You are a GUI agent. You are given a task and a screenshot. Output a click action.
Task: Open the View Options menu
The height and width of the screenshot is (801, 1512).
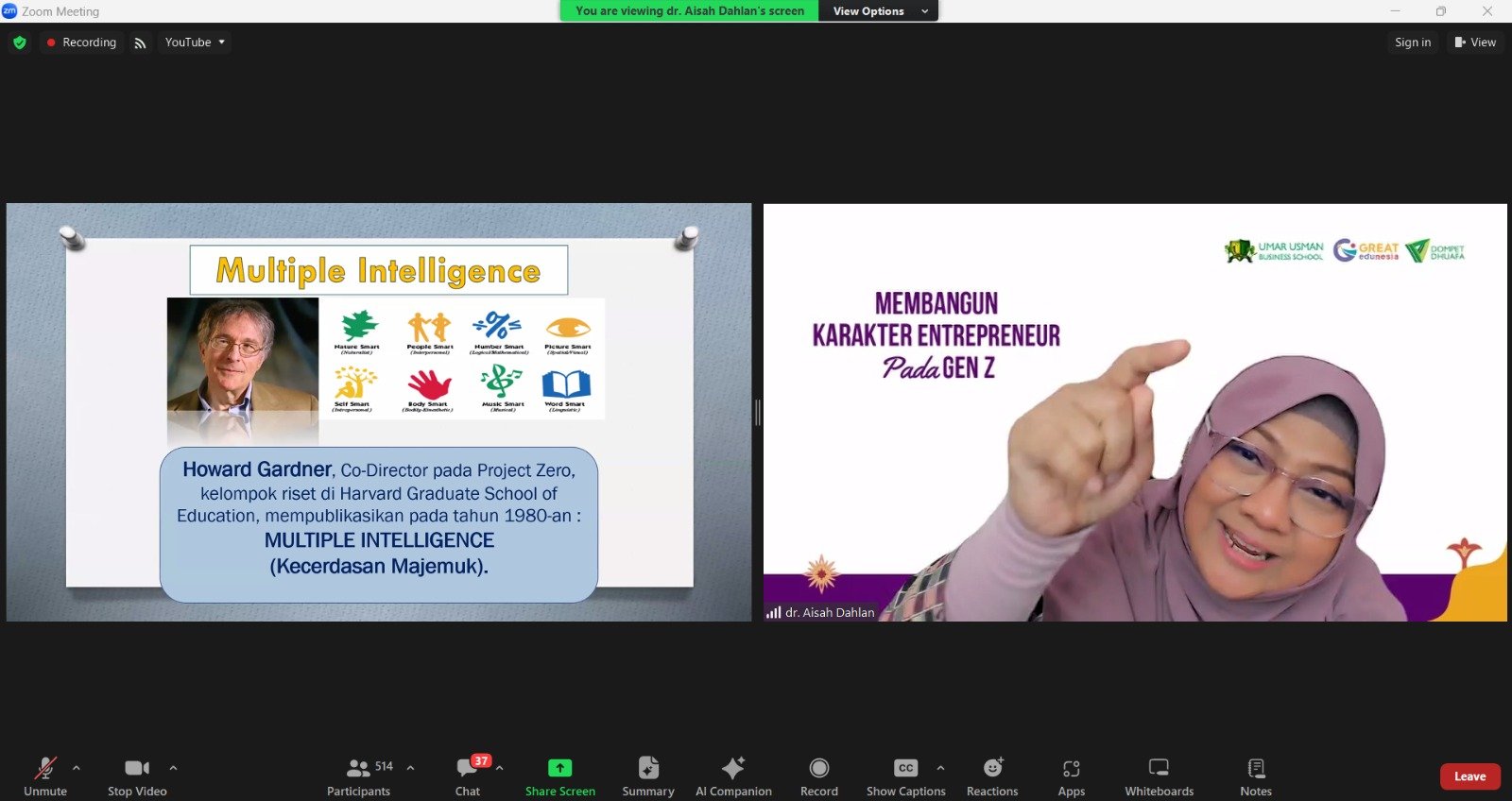coord(879,11)
